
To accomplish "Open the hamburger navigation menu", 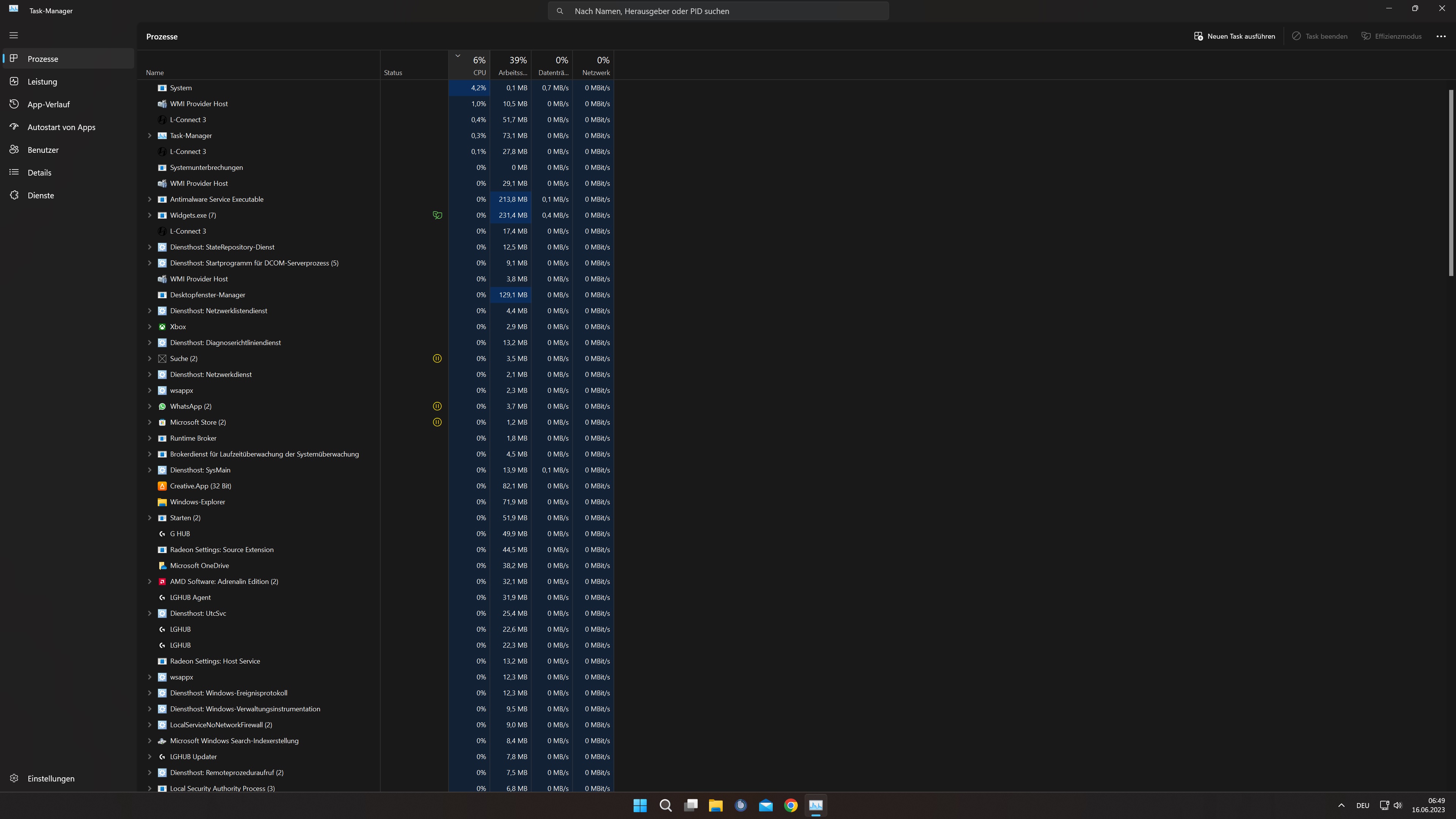I will point(14,36).
